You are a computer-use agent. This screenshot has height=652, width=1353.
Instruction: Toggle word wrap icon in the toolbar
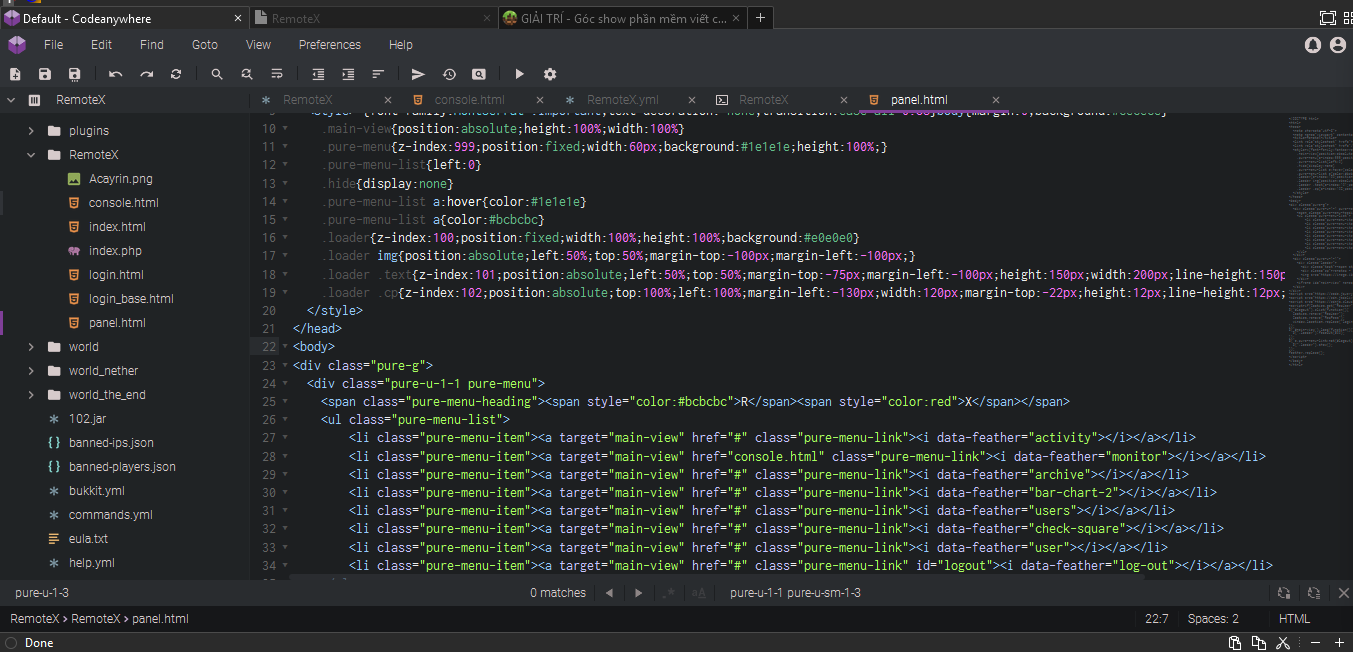tap(277, 74)
